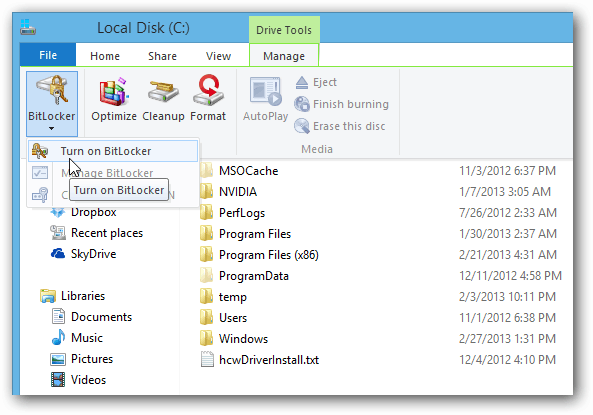The image size is (593, 415).
Task: Click the Erase this disc icon
Action: [302, 126]
